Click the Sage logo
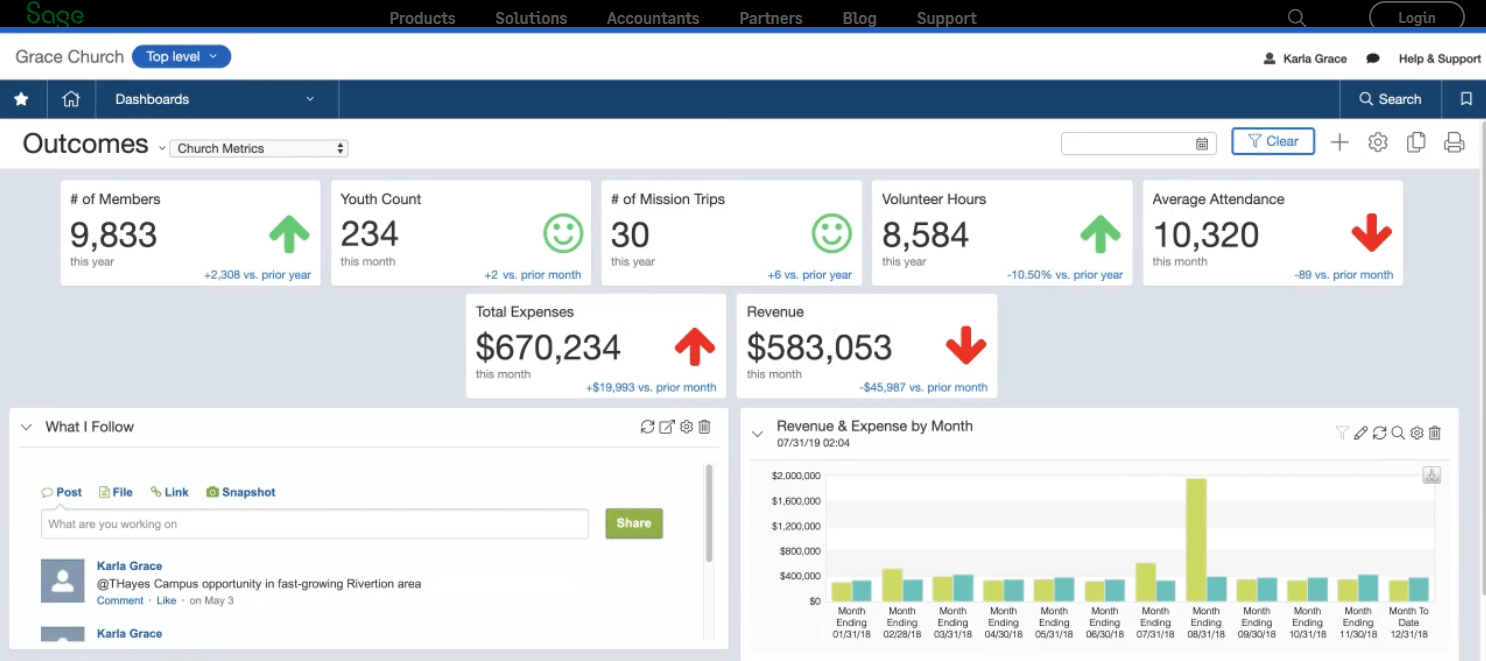 [x=55, y=14]
